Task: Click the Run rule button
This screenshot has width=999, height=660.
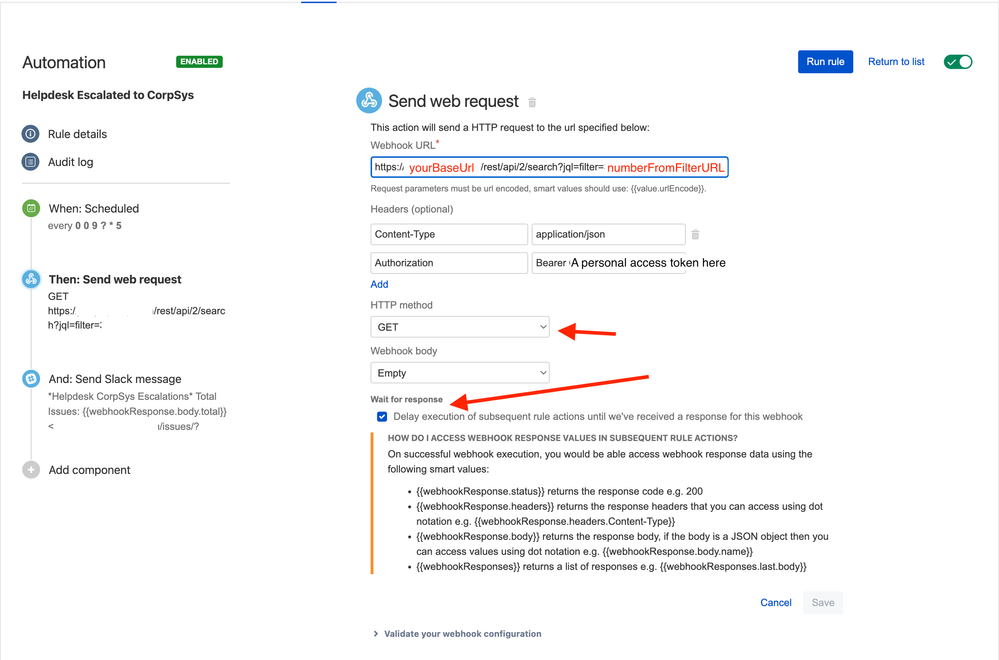Action: pyautogui.click(x=825, y=62)
